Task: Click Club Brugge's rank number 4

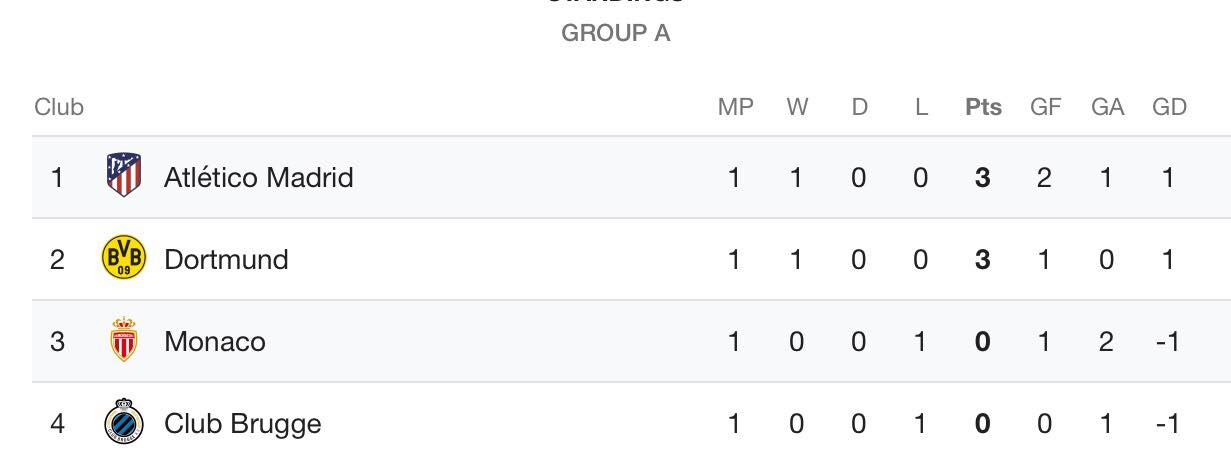Action: (x=58, y=424)
